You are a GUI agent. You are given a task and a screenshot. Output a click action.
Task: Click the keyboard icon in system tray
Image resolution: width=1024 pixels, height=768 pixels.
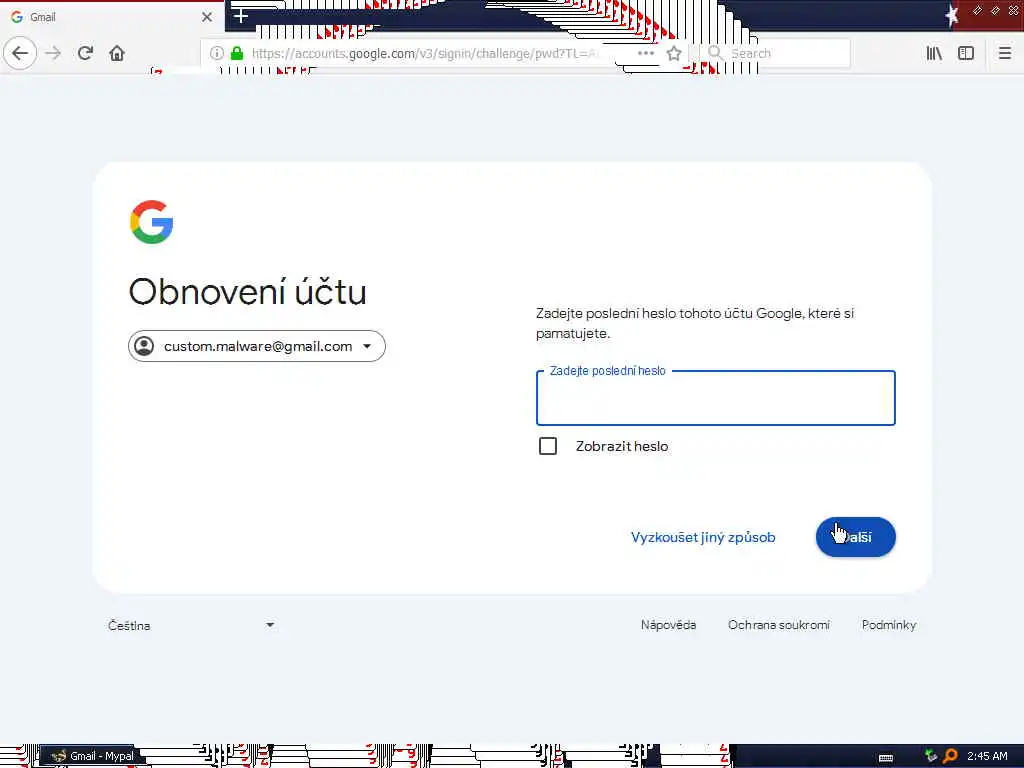(886, 758)
